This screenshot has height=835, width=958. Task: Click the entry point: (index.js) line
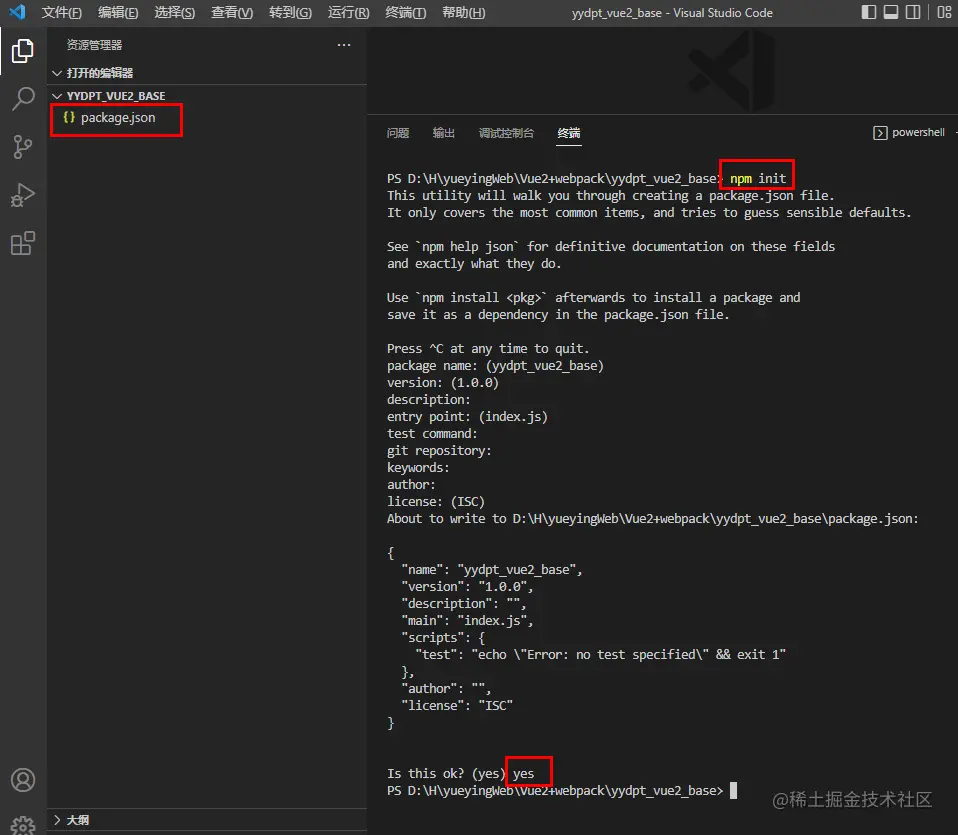(x=467, y=417)
